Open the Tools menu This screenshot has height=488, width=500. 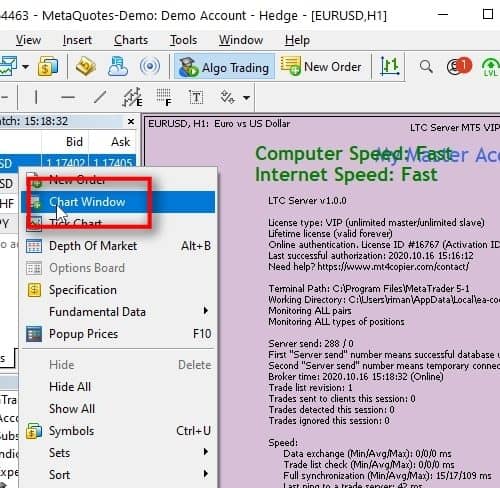tap(183, 40)
